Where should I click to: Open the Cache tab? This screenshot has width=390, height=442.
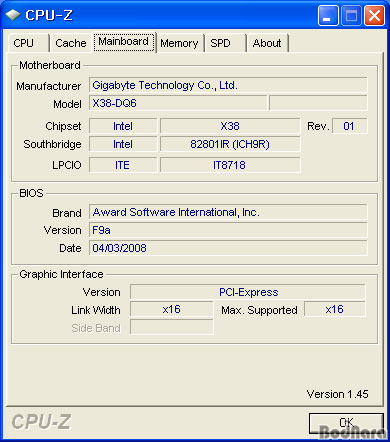coord(71,43)
